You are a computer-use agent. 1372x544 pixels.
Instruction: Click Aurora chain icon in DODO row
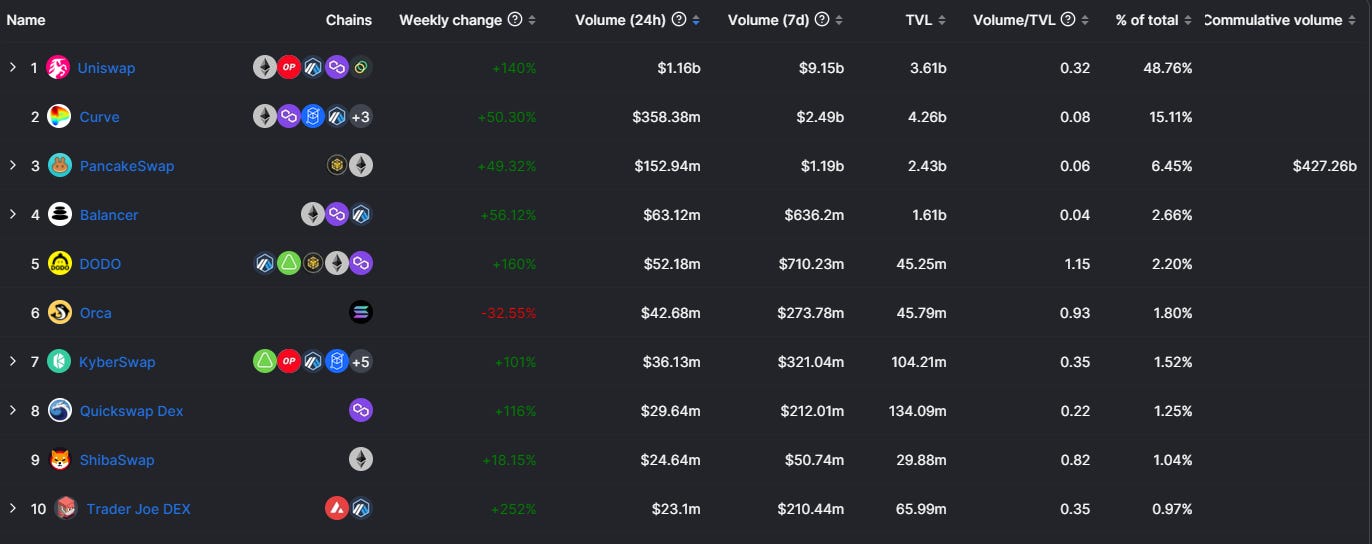(x=289, y=264)
